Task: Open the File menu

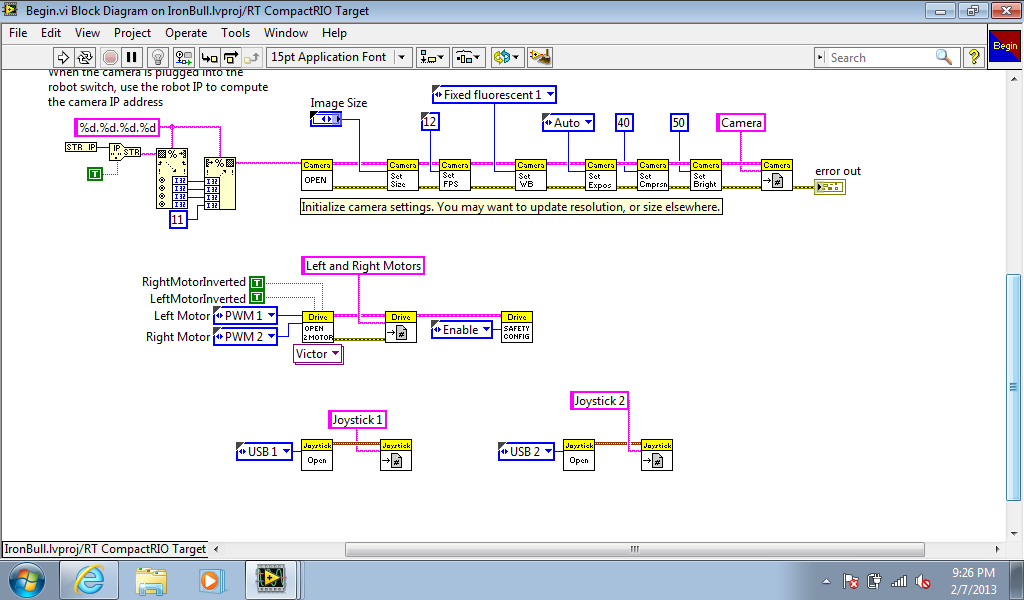Action: click(18, 33)
